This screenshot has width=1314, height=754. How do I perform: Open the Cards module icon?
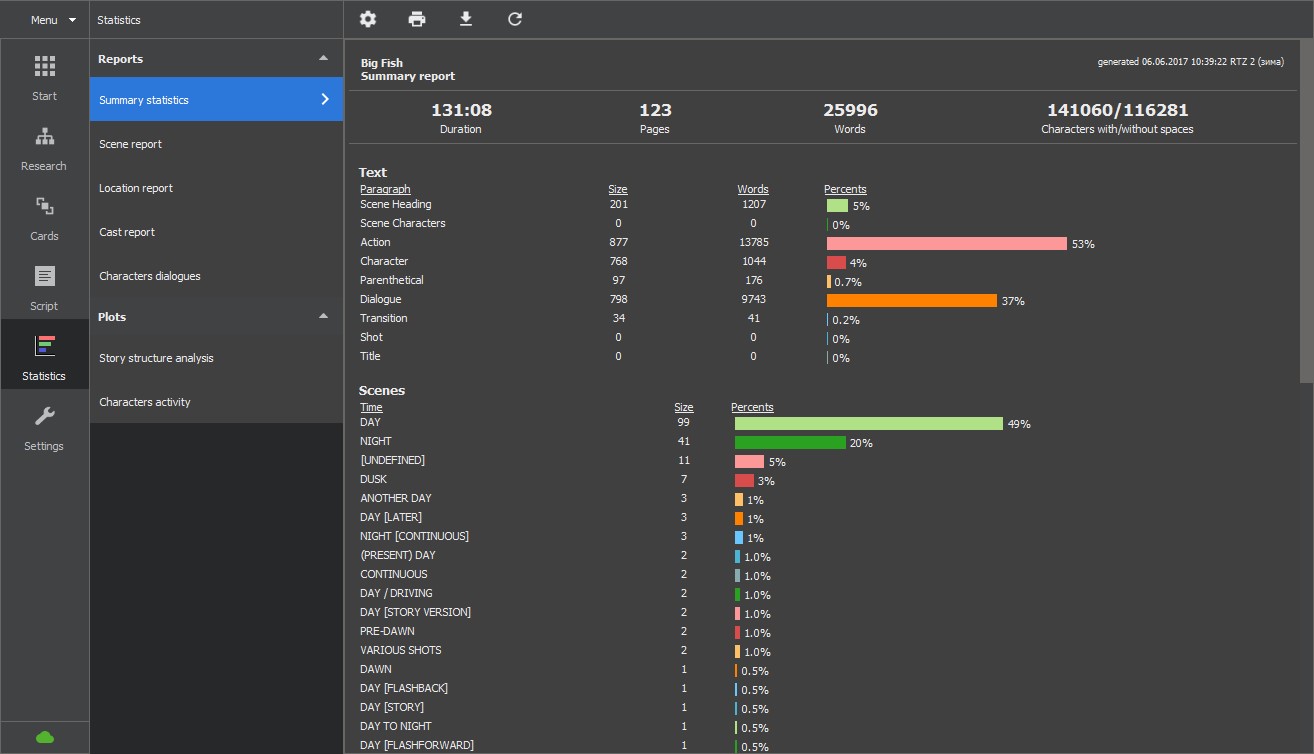point(44,207)
